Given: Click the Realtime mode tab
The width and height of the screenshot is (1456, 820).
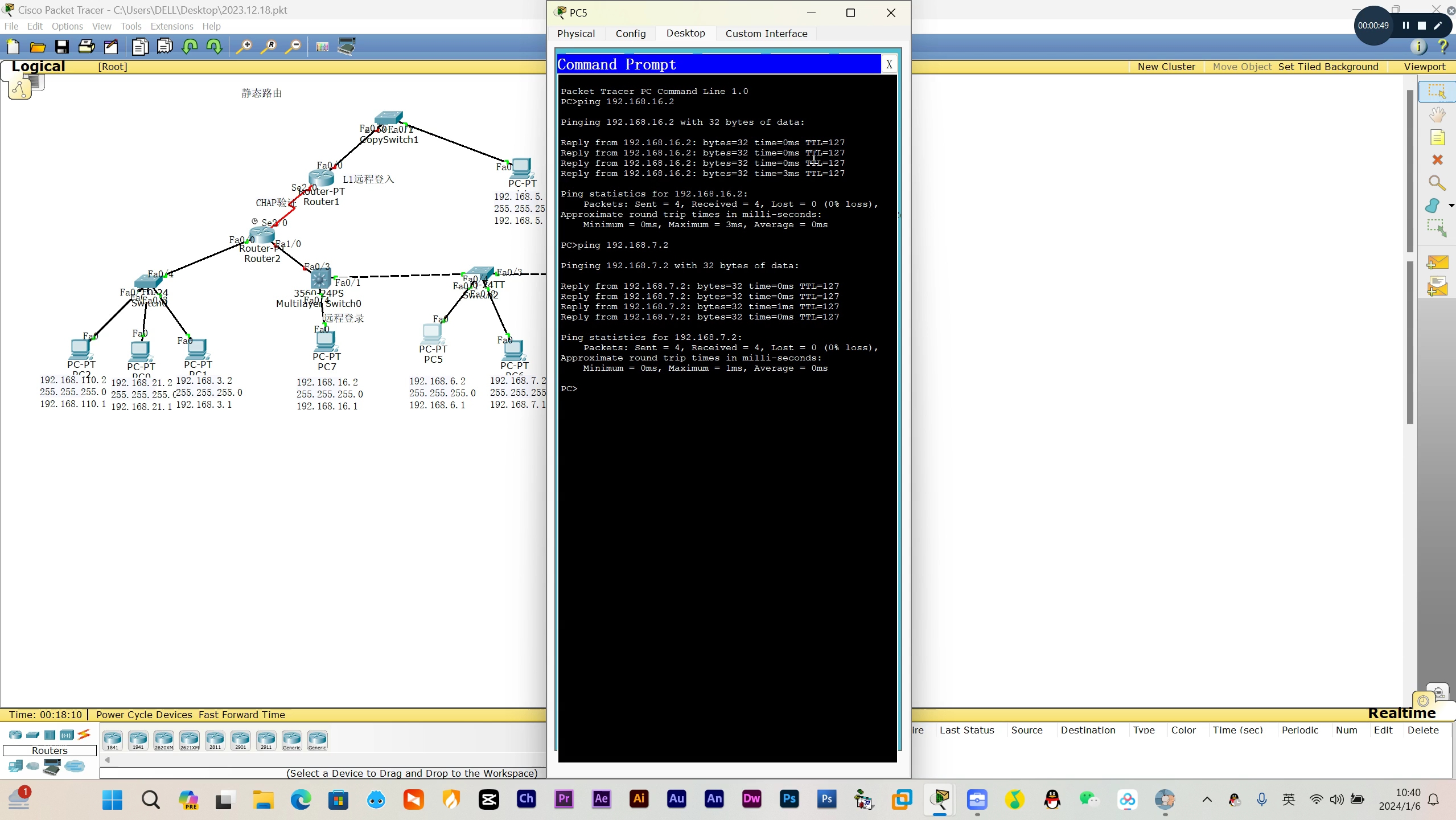Looking at the screenshot, I should click(x=1401, y=713).
